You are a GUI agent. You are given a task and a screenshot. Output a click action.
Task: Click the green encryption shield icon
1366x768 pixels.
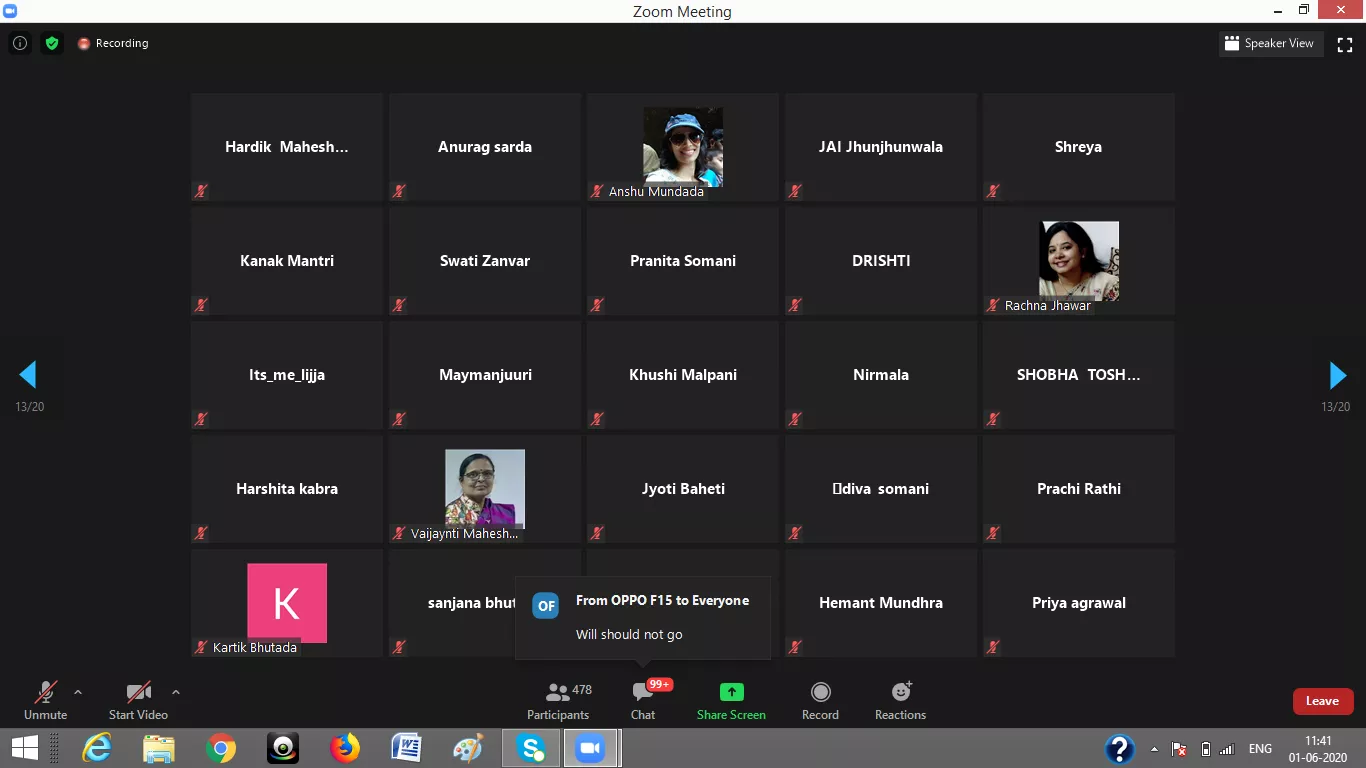coord(52,43)
